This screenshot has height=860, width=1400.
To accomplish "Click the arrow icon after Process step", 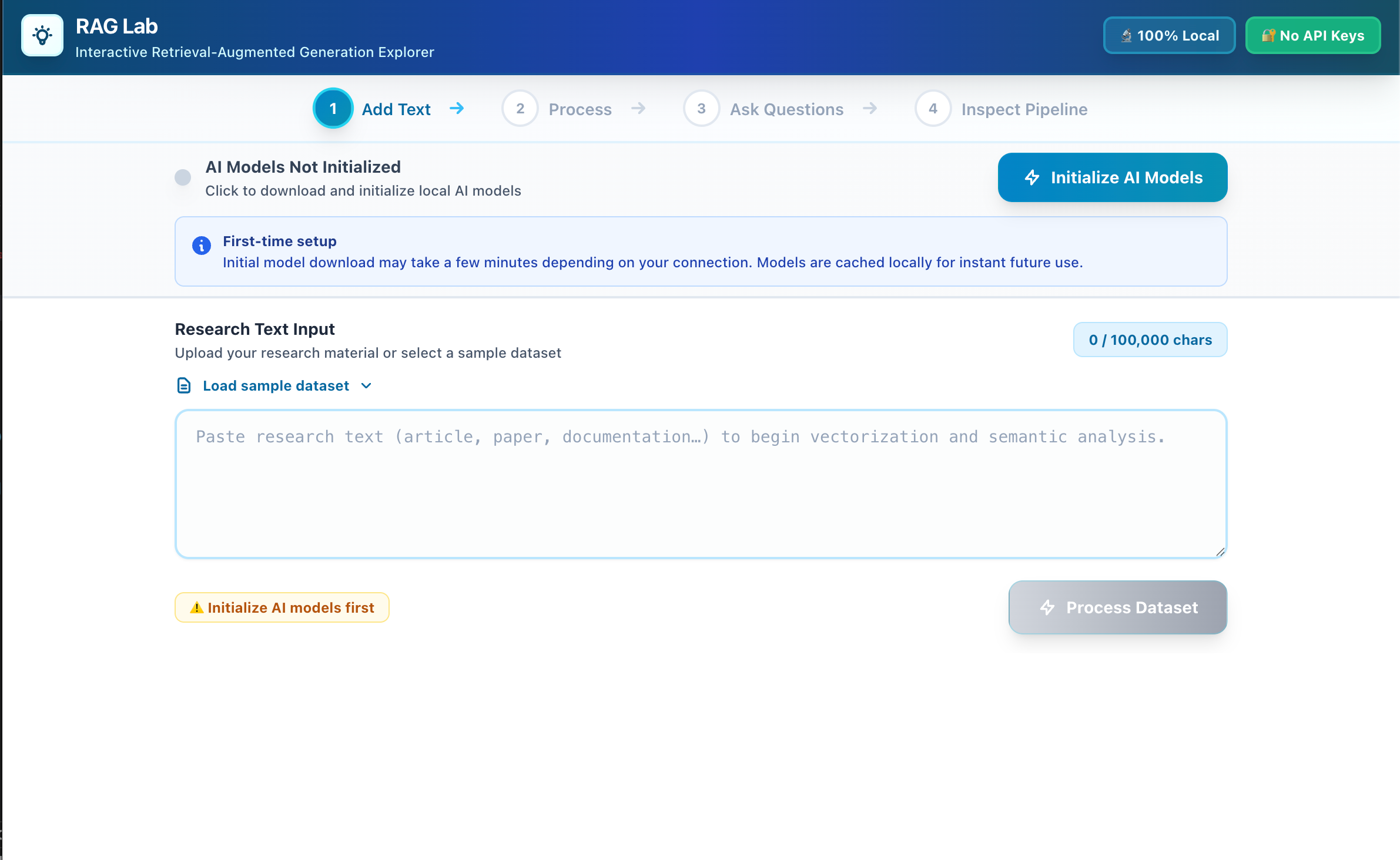I will tap(638, 108).
